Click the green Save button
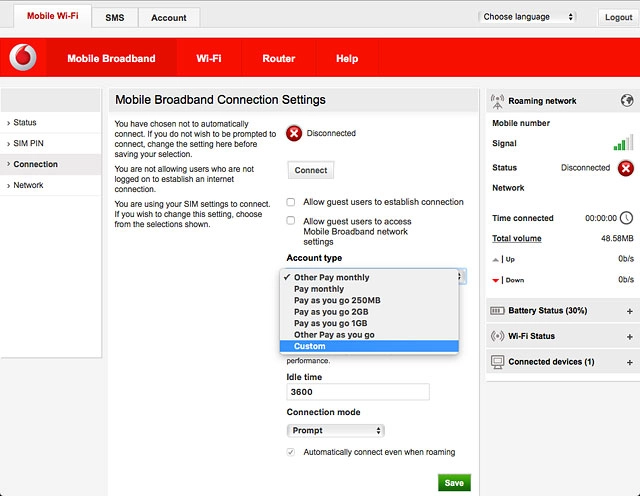This screenshot has width=640, height=496. [454, 483]
